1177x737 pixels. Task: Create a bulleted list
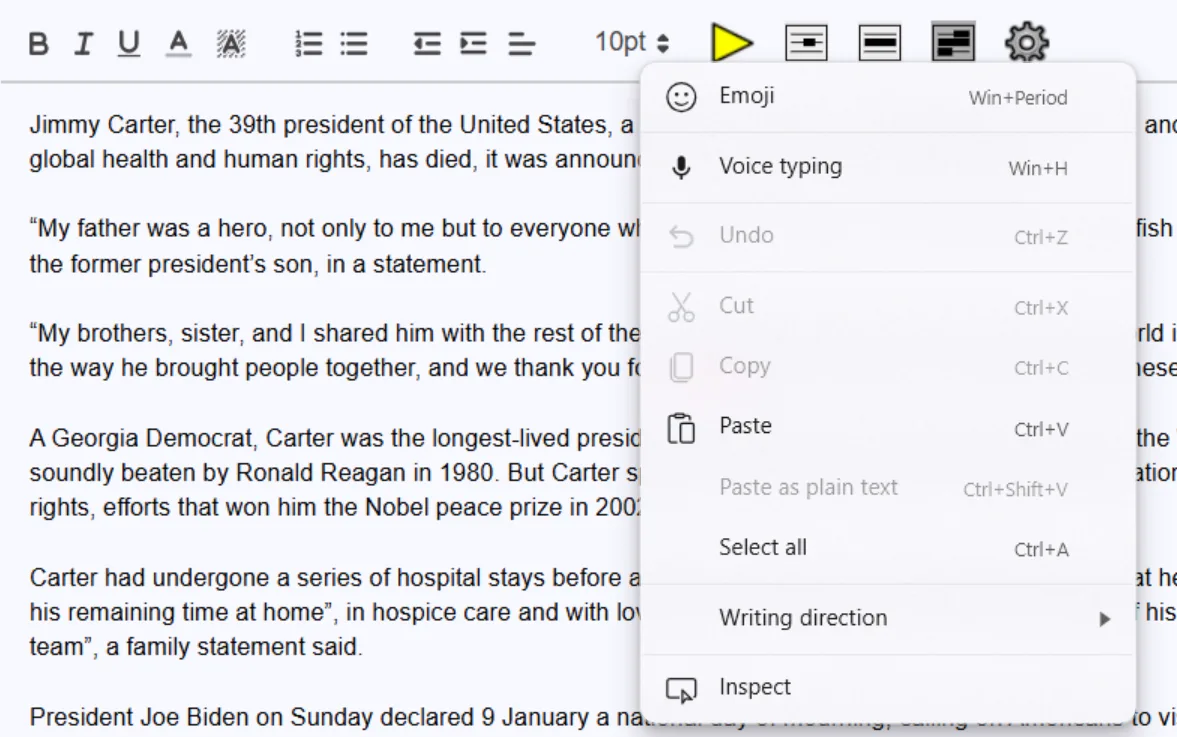click(x=352, y=42)
